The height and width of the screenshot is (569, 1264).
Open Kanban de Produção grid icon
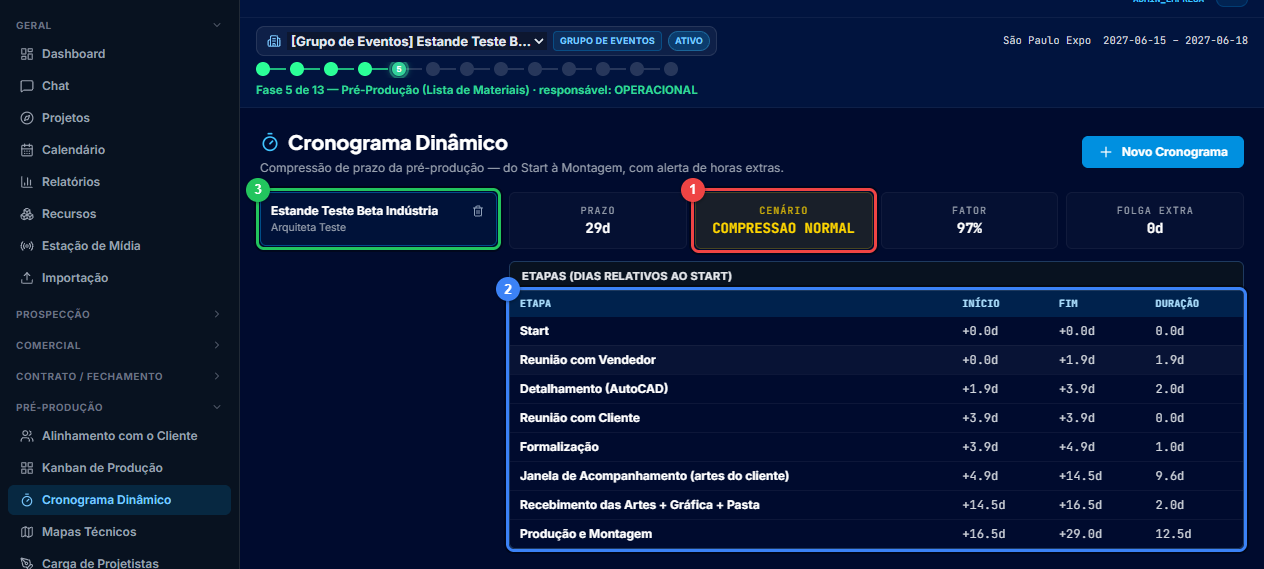[27, 468]
